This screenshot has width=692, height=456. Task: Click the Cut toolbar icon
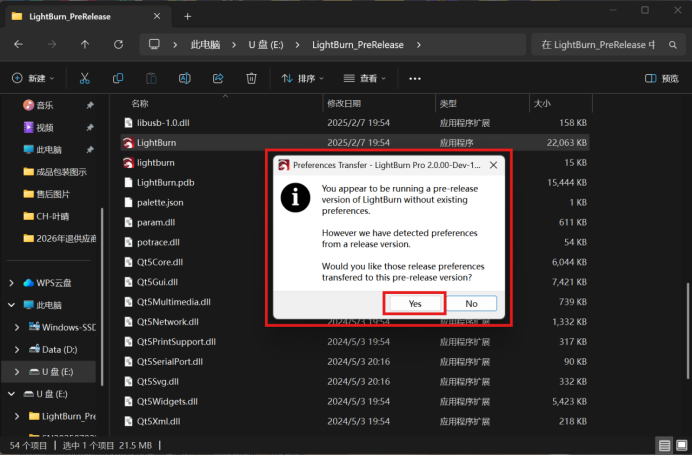point(84,78)
